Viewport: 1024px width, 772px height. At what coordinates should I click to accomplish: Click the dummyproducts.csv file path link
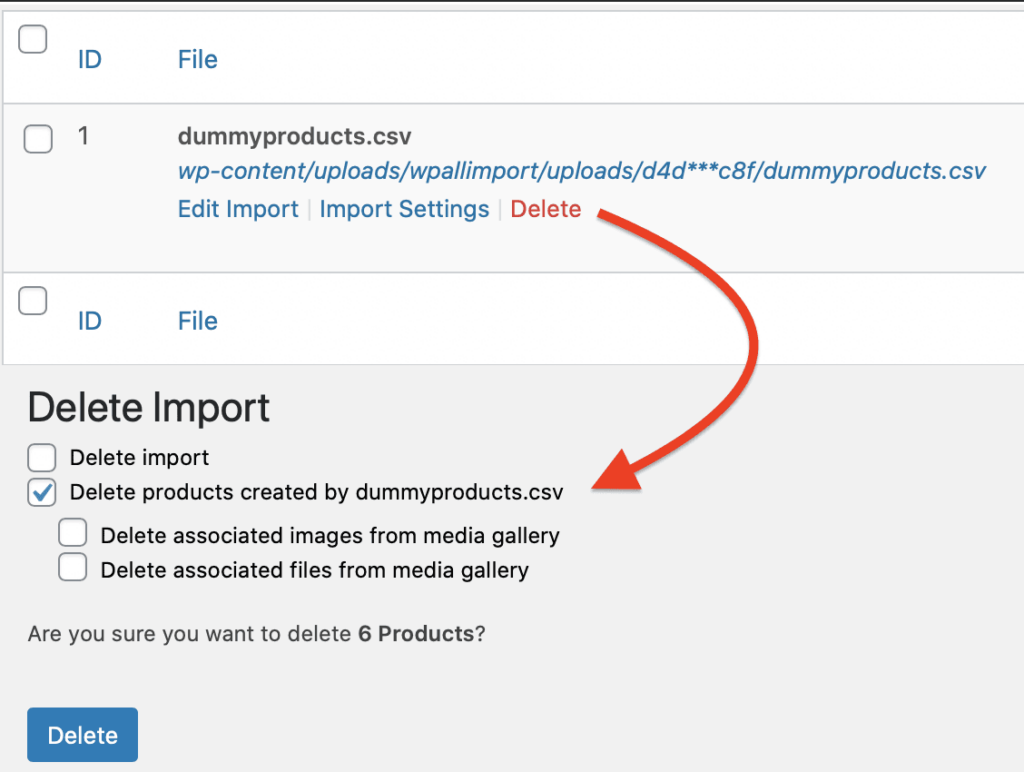coord(580,171)
